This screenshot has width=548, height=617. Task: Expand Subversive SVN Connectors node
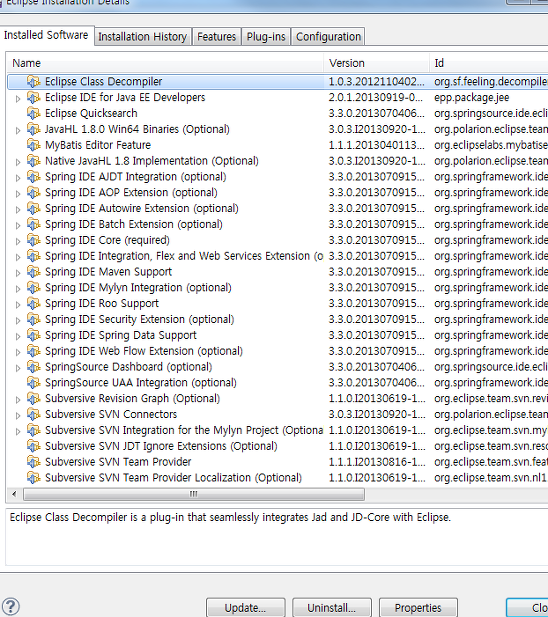(x=18, y=416)
